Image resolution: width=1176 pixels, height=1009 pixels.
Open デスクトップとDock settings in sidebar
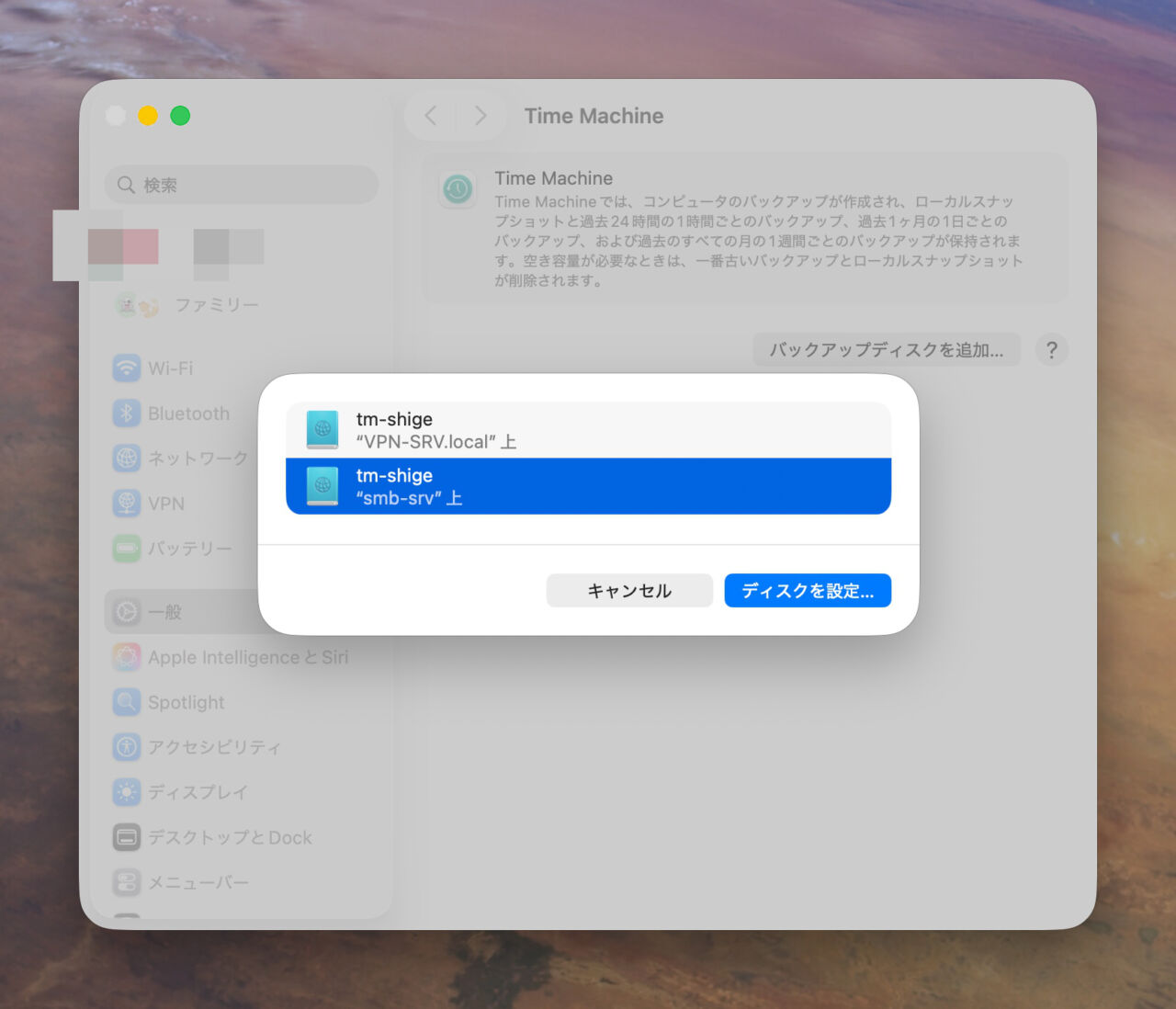(242, 837)
